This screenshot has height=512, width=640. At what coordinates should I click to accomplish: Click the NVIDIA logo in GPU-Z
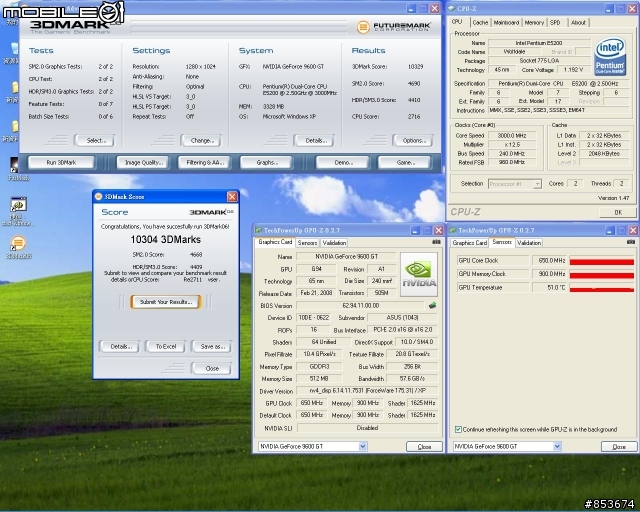pos(419,274)
